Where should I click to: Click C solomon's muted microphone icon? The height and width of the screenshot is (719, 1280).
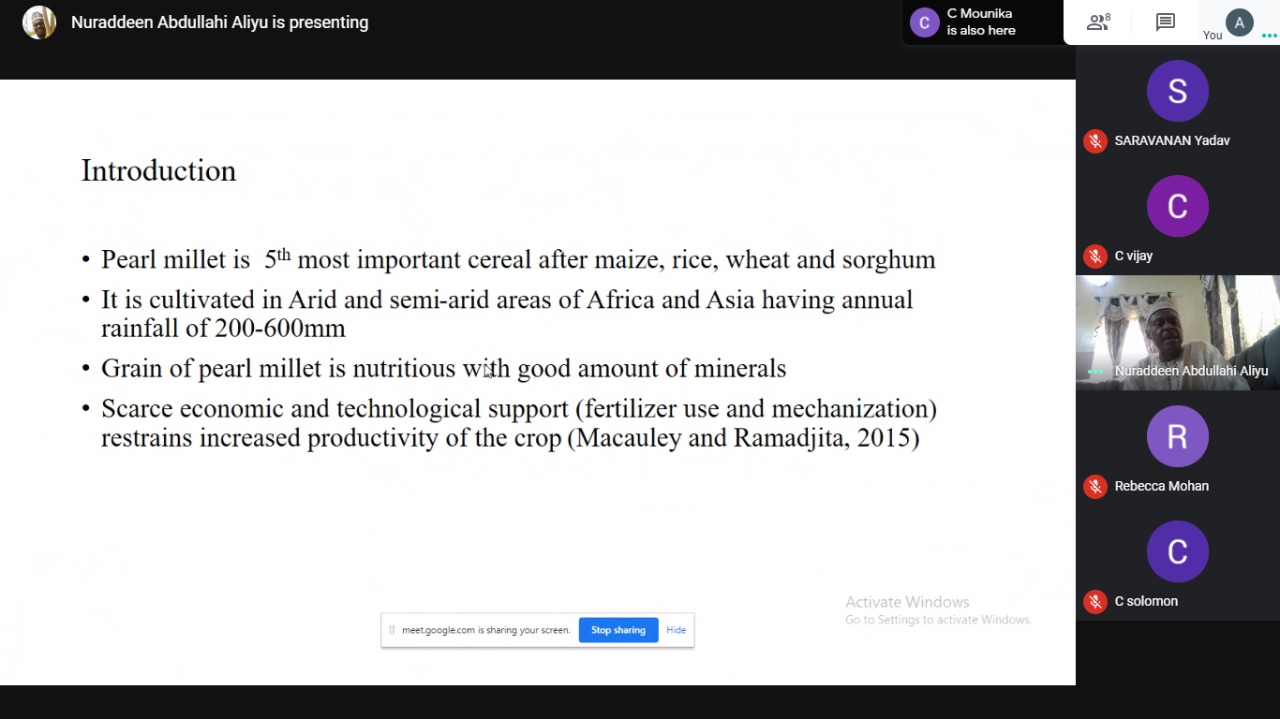1095,601
